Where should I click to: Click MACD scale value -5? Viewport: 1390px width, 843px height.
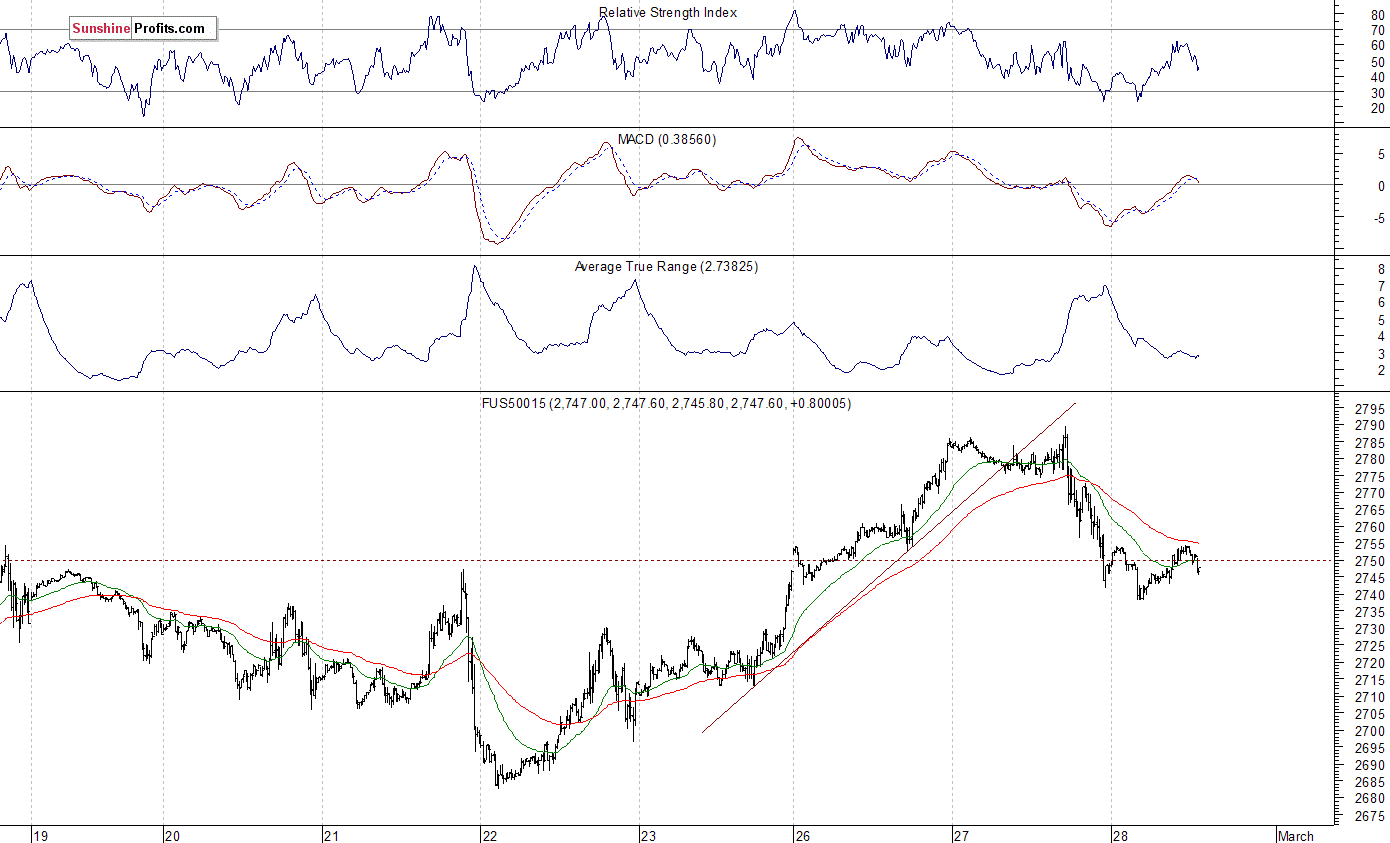pos(1379,218)
